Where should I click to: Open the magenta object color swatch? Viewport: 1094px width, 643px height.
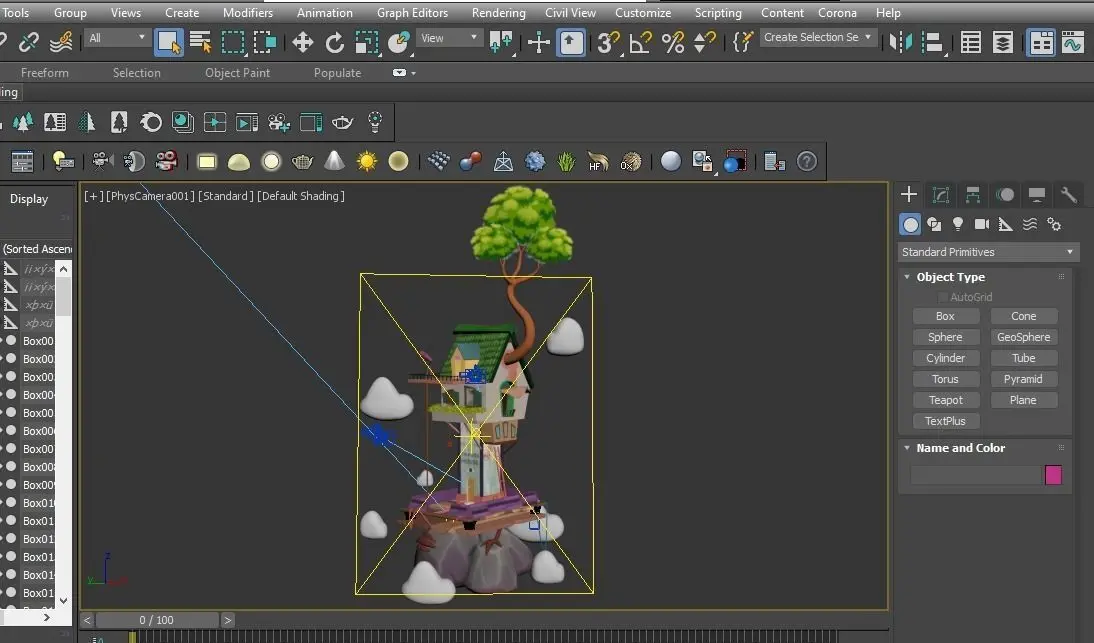pos(1053,475)
